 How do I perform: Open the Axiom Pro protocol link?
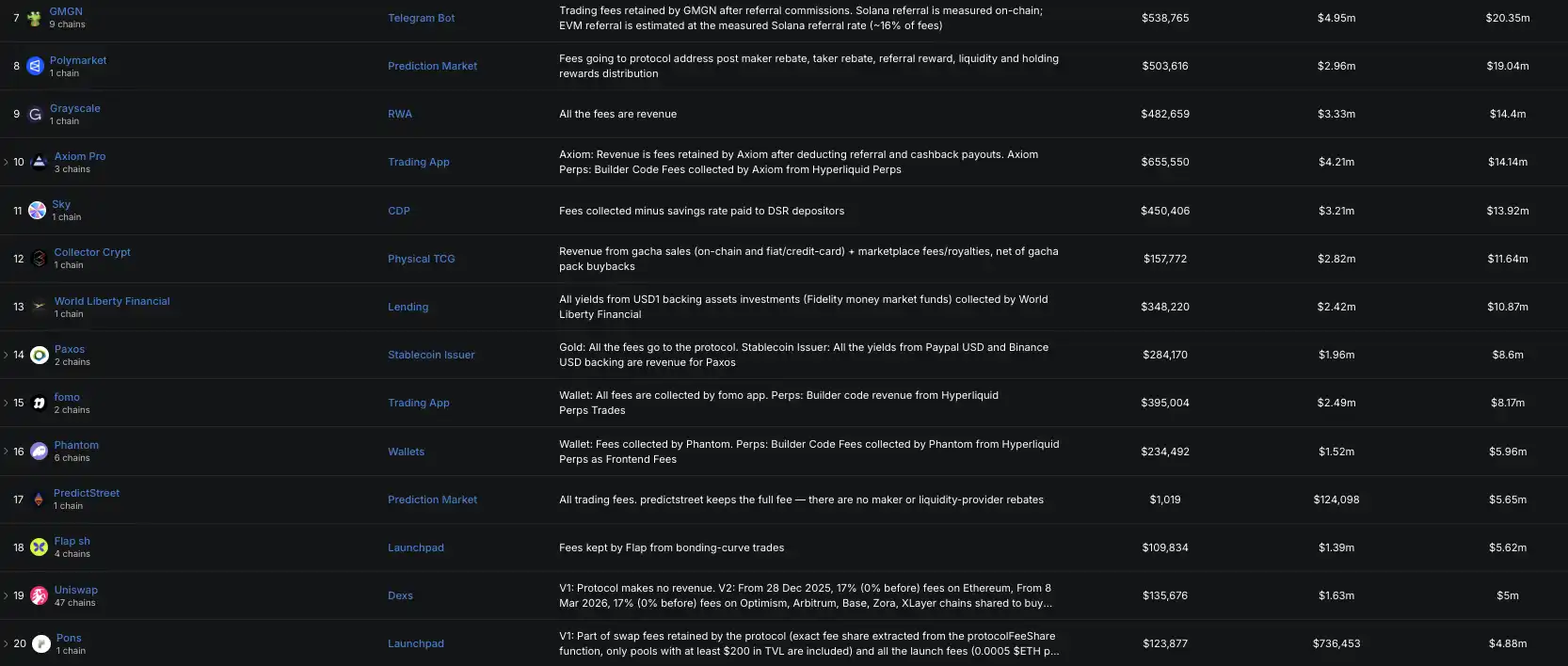tap(80, 156)
